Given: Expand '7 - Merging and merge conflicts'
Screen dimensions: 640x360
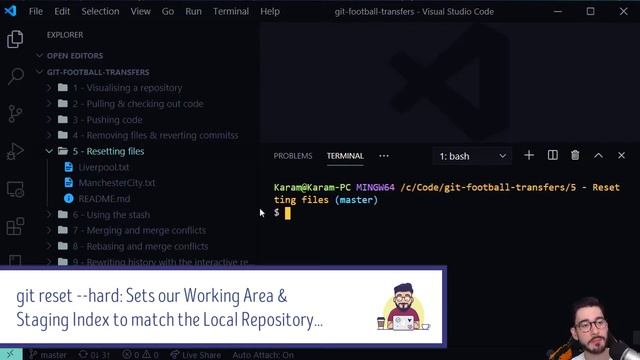Looking at the screenshot, I should (139, 230).
